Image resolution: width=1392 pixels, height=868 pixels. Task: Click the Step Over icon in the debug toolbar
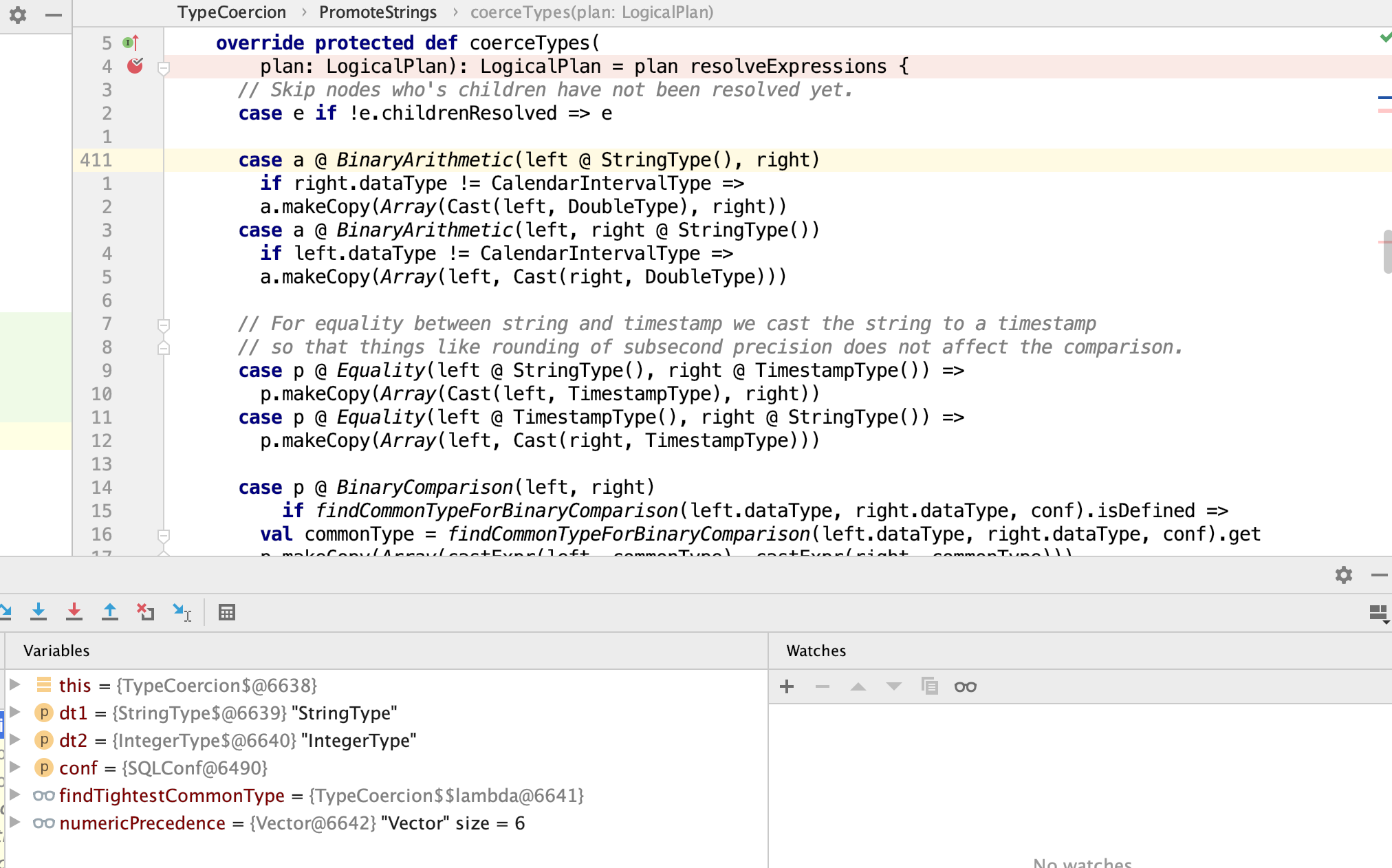pyautogui.click(x=6, y=611)
